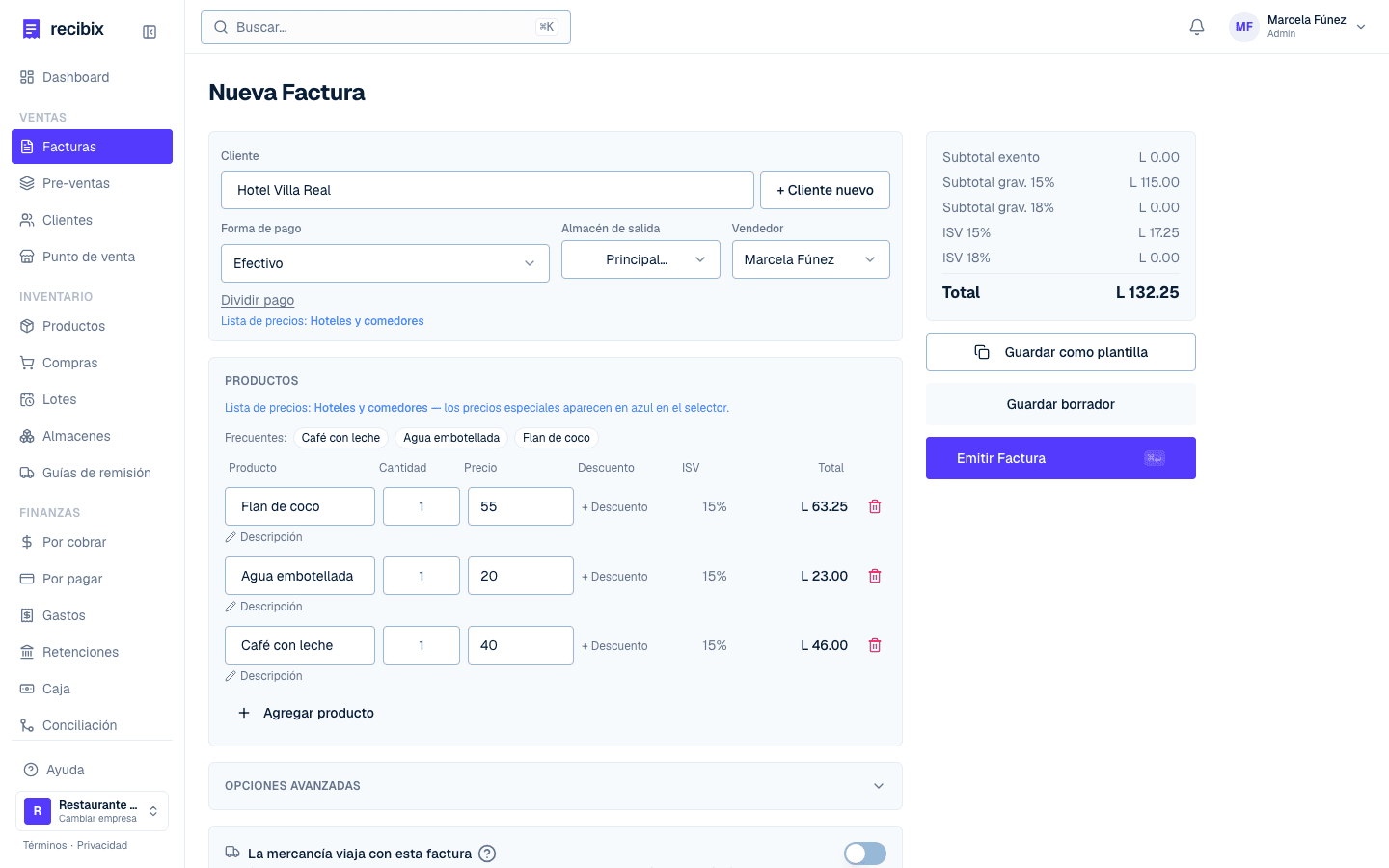Add discount to Flan de coco row
Image resolution: width=1389 pixels, height=868 pixels.
[614, 507]
